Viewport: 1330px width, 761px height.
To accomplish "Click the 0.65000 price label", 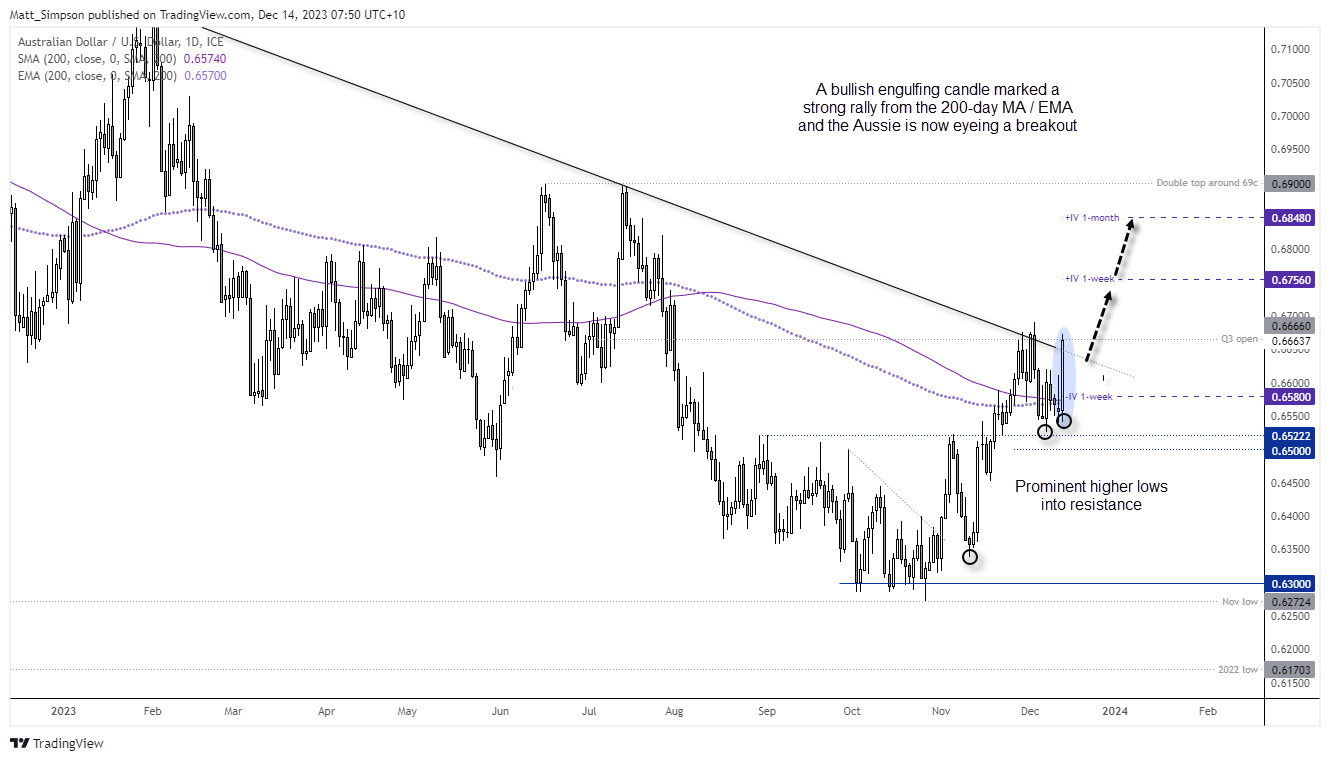I will tap(1290, 451).
